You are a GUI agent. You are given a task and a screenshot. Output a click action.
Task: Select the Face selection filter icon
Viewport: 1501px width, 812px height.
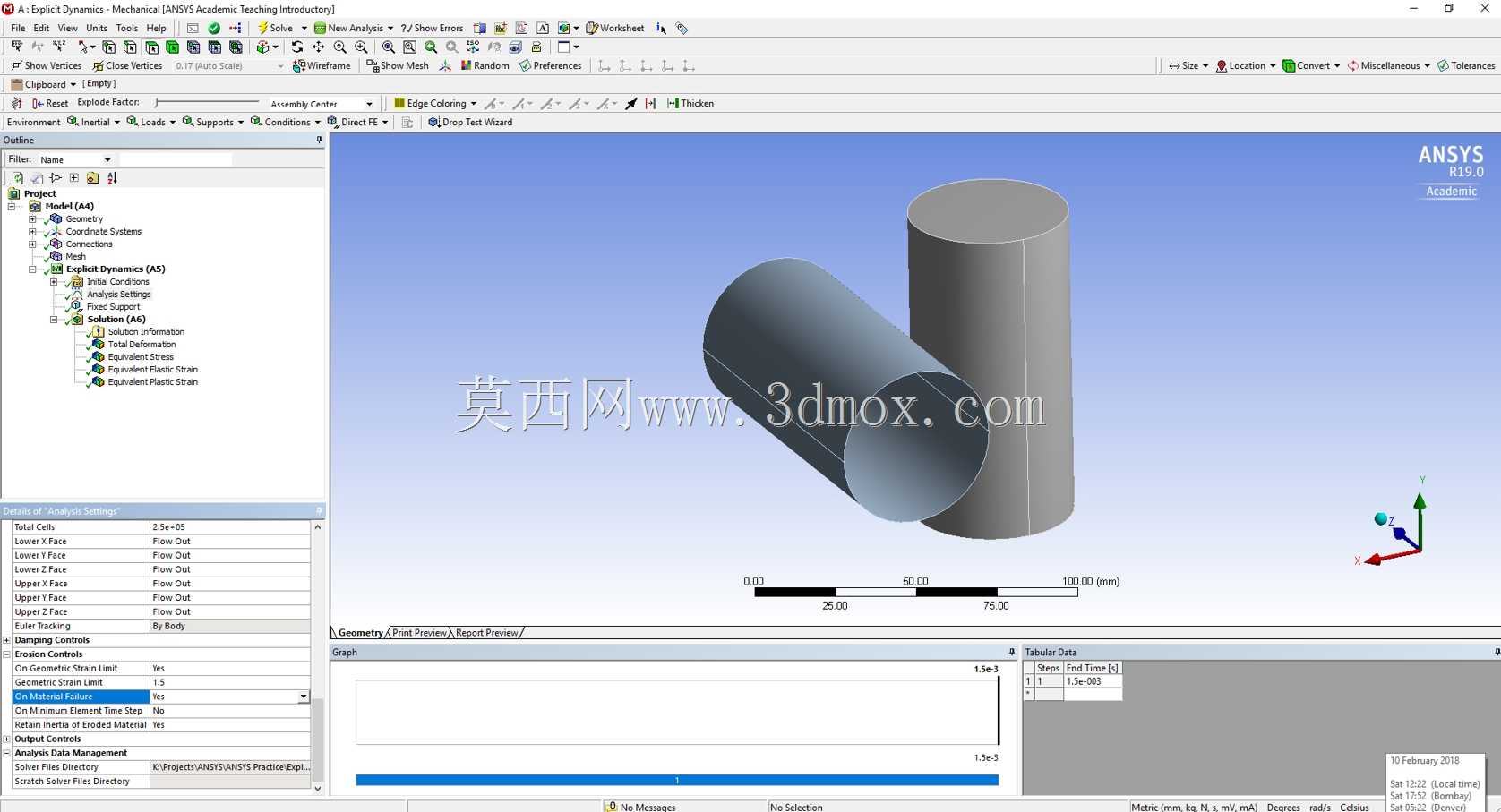[x=151, y=47]
